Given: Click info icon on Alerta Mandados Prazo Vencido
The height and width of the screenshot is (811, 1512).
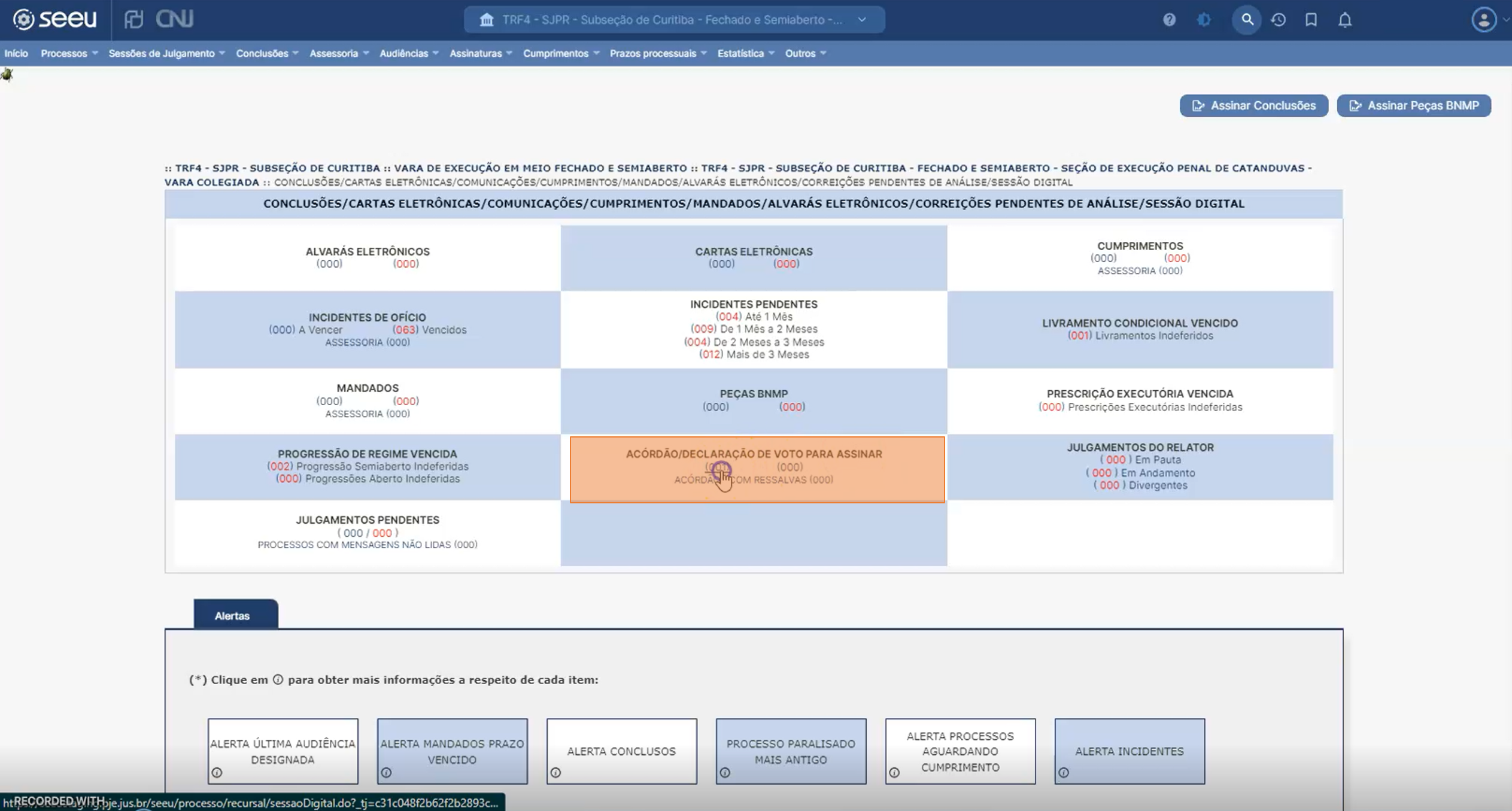Looking at the screenshot, I should [387, 773].
